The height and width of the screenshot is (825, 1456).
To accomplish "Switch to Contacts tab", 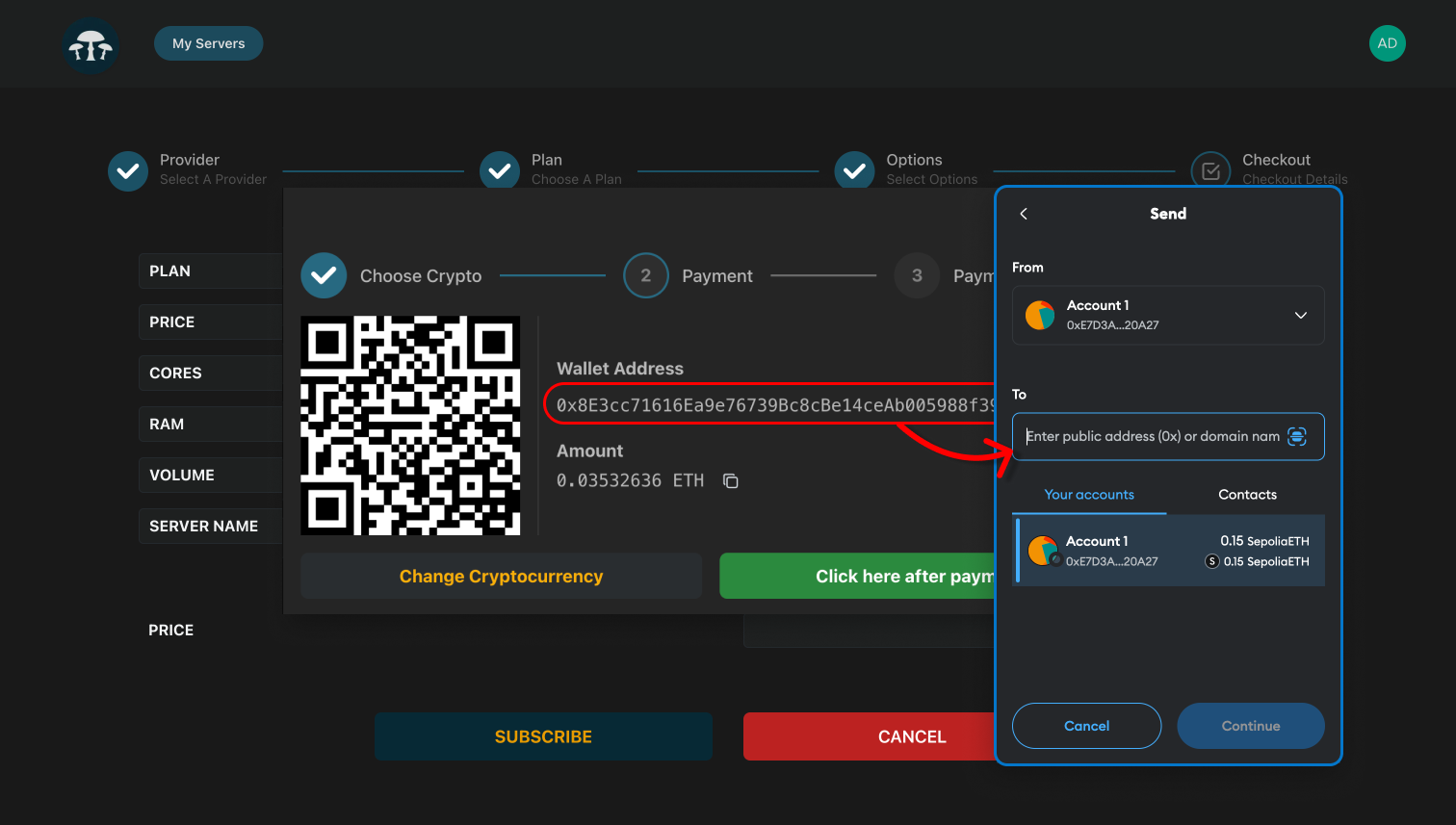I will tap(1247, 495).
